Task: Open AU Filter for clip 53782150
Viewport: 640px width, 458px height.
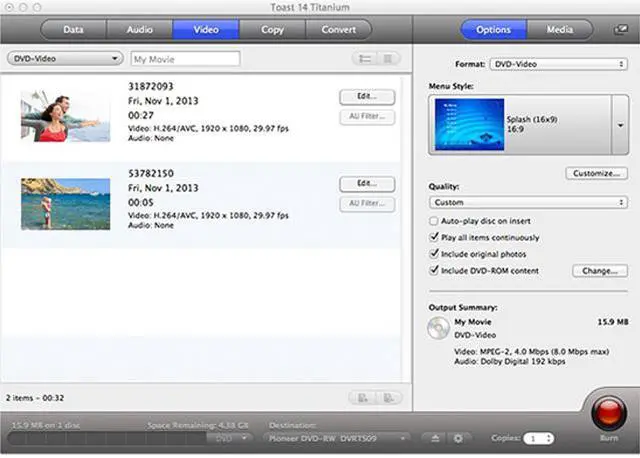Action: click(367, 204)
